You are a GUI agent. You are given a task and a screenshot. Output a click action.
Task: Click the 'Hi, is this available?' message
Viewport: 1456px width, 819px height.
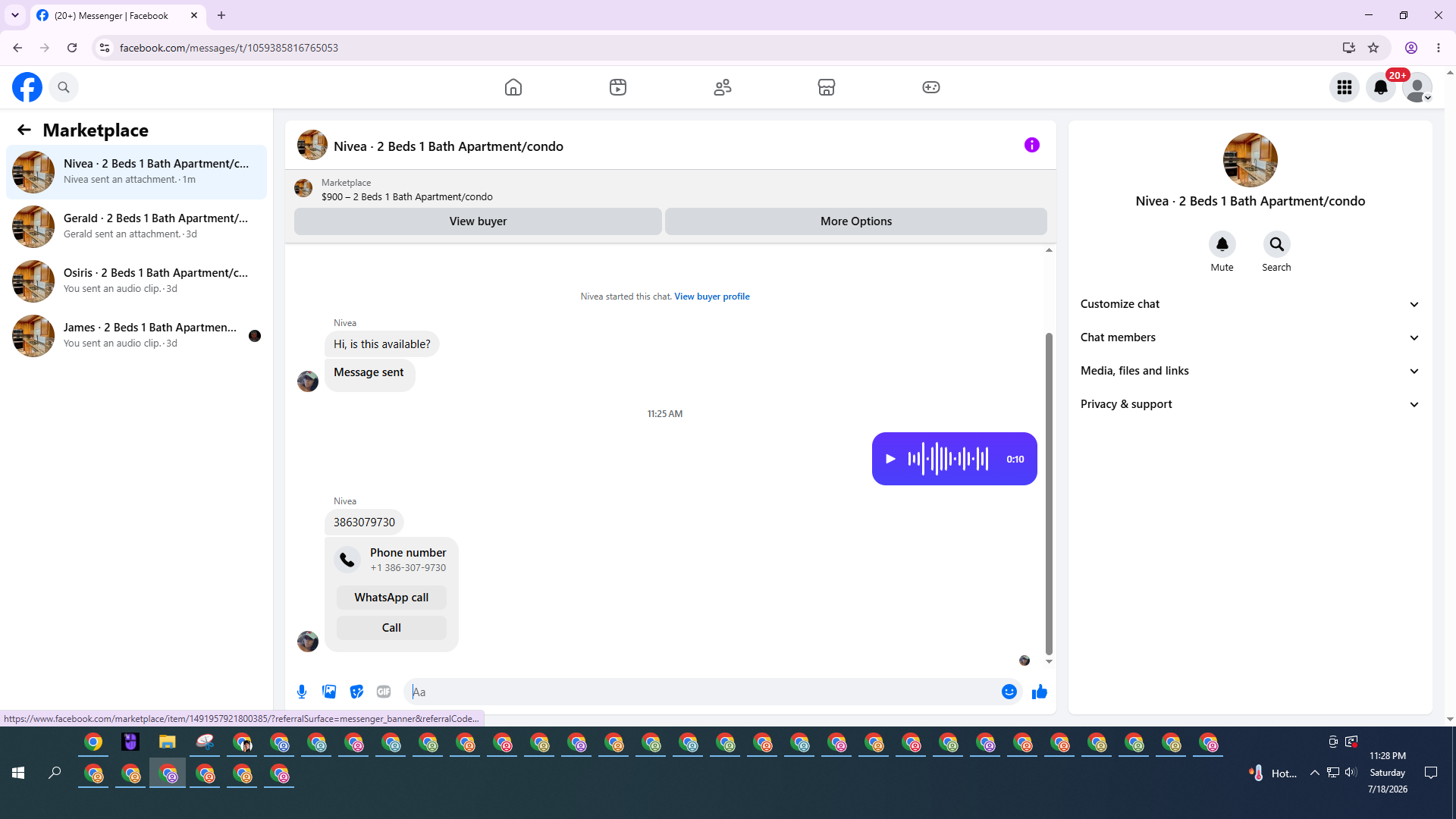point(382,344)
